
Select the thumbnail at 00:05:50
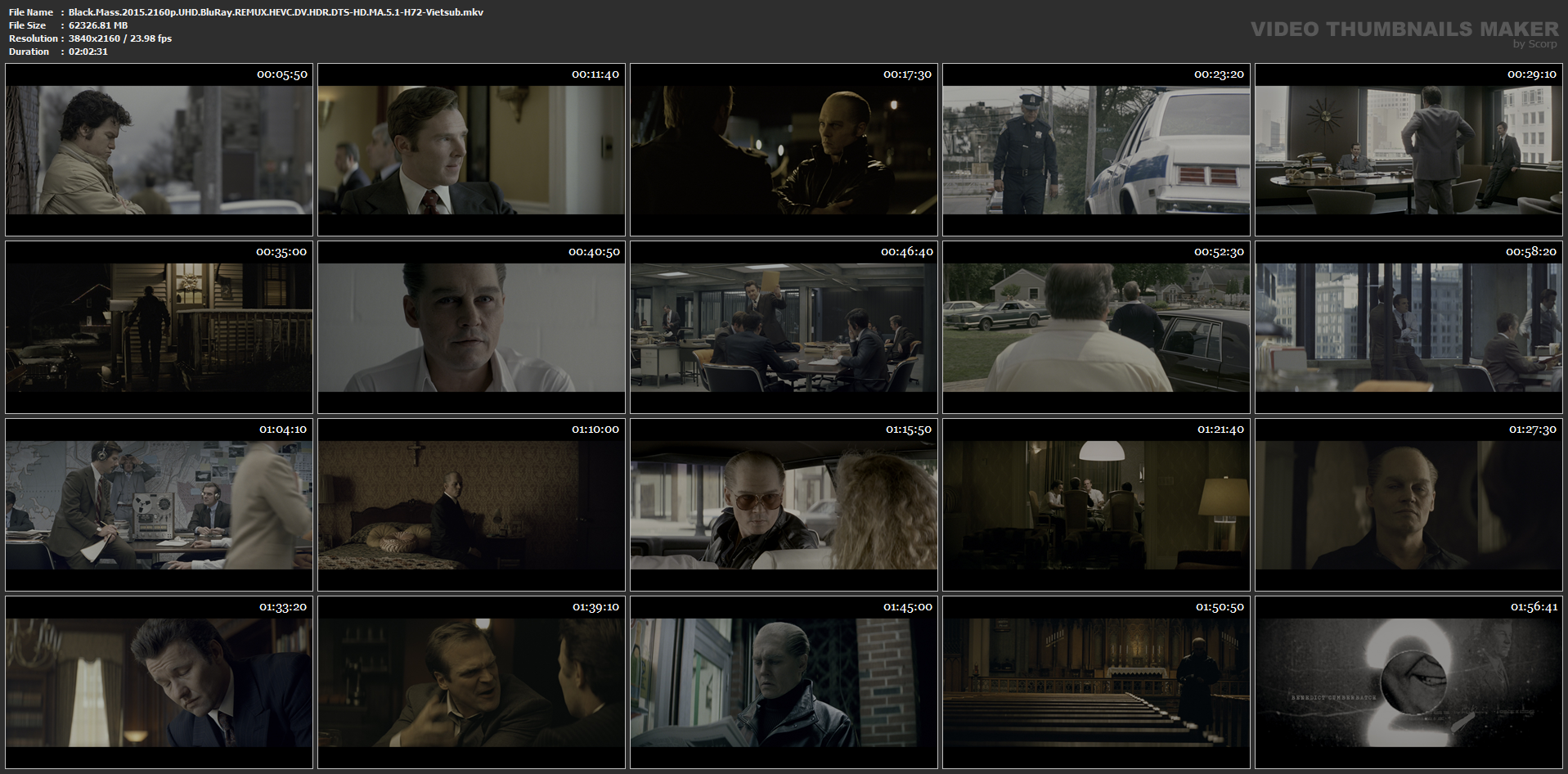[159, 150]
